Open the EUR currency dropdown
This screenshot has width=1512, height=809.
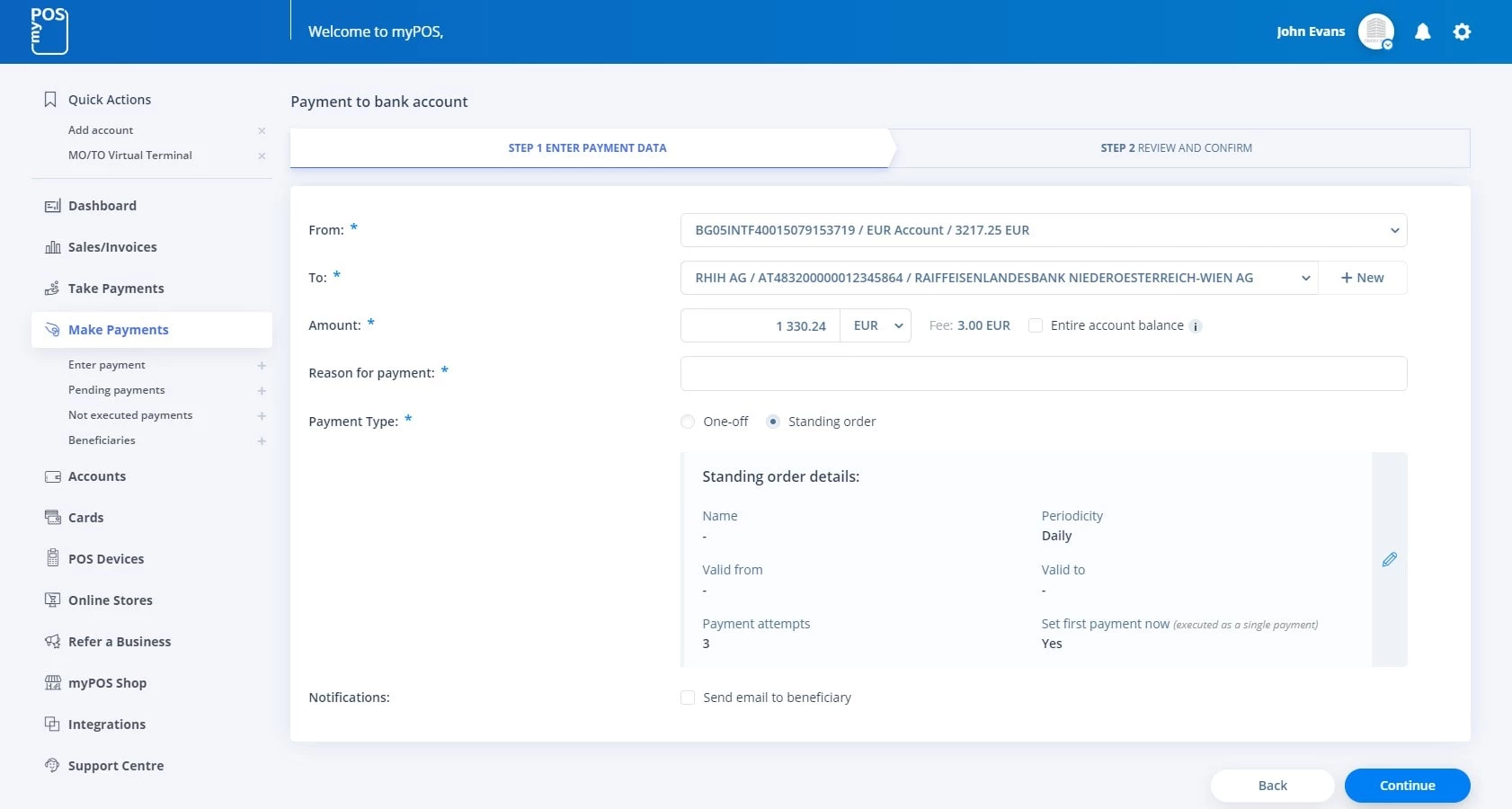[x=876, y=325]
